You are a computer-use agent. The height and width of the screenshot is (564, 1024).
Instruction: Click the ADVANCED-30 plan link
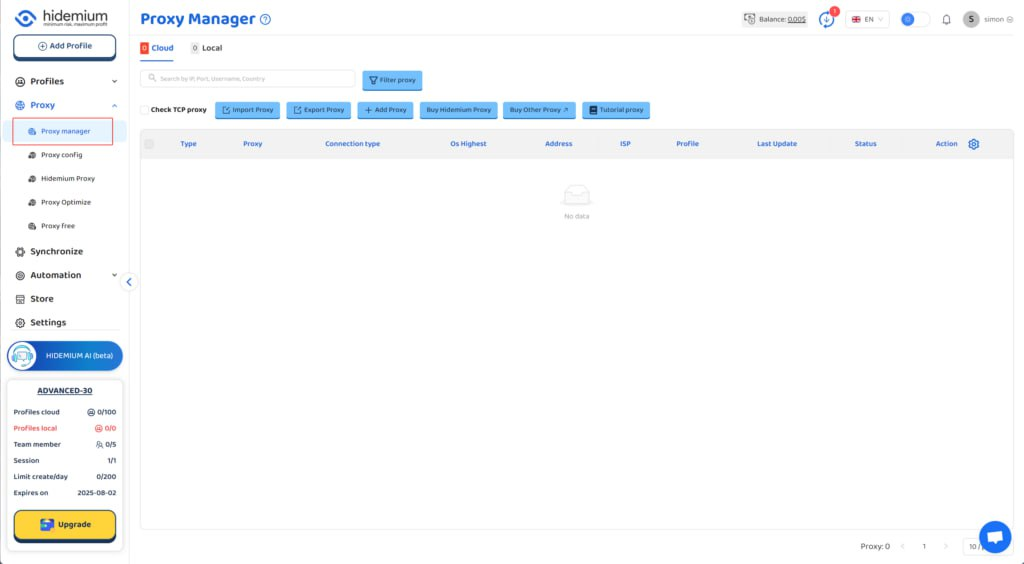(65, 390)
